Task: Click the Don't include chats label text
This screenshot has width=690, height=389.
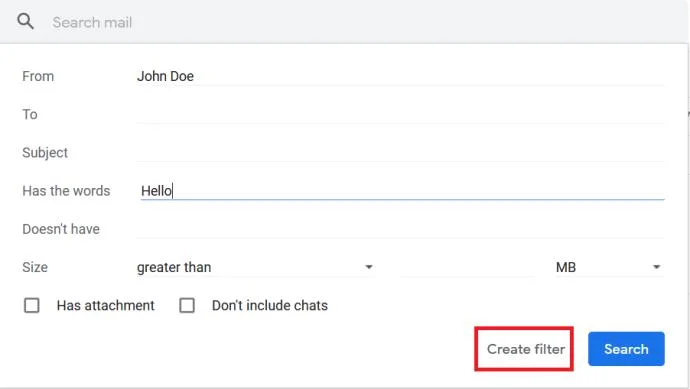Action: coord(270,305)
